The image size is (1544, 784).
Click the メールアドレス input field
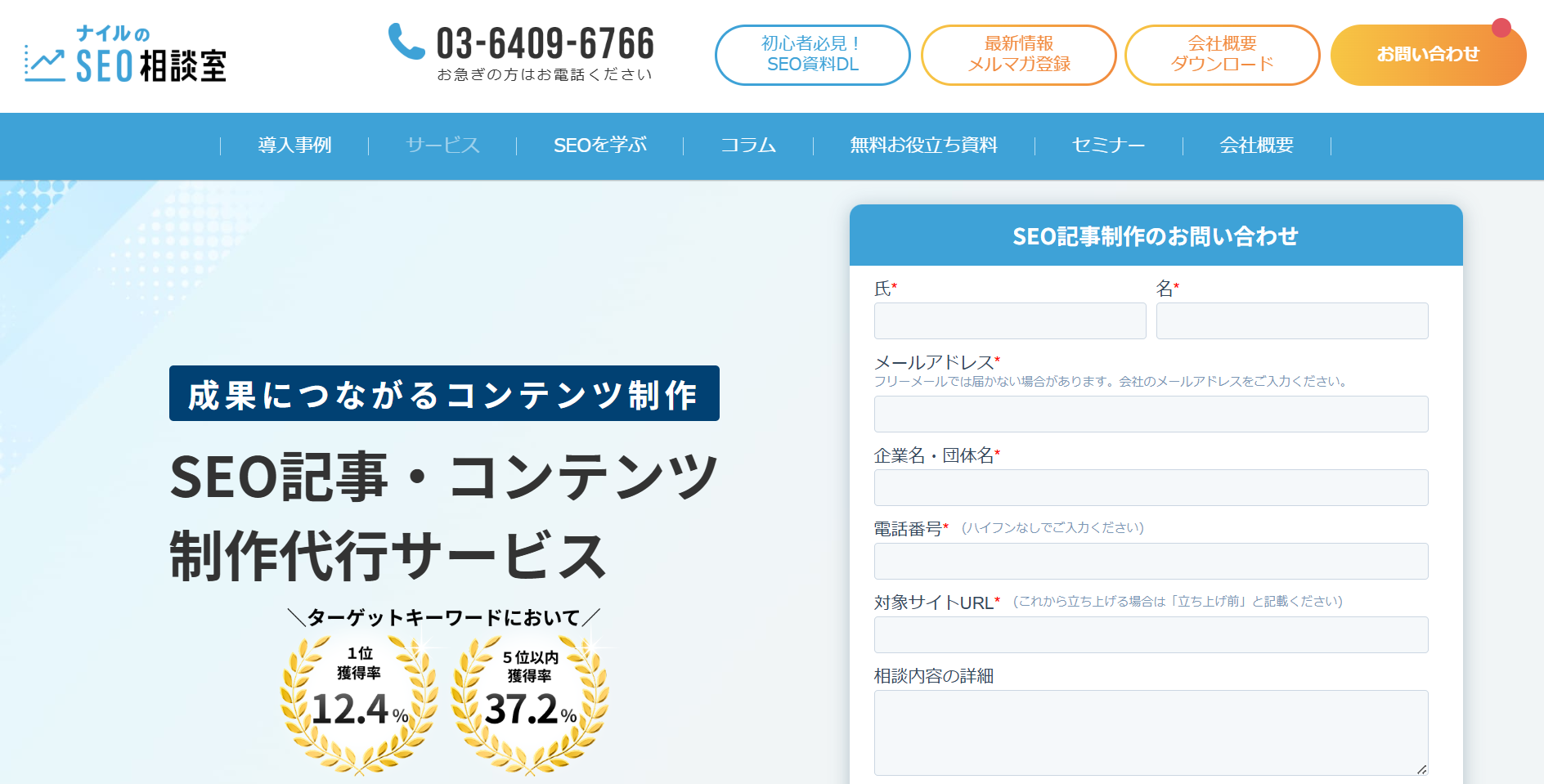click(x=1151, y=414)
